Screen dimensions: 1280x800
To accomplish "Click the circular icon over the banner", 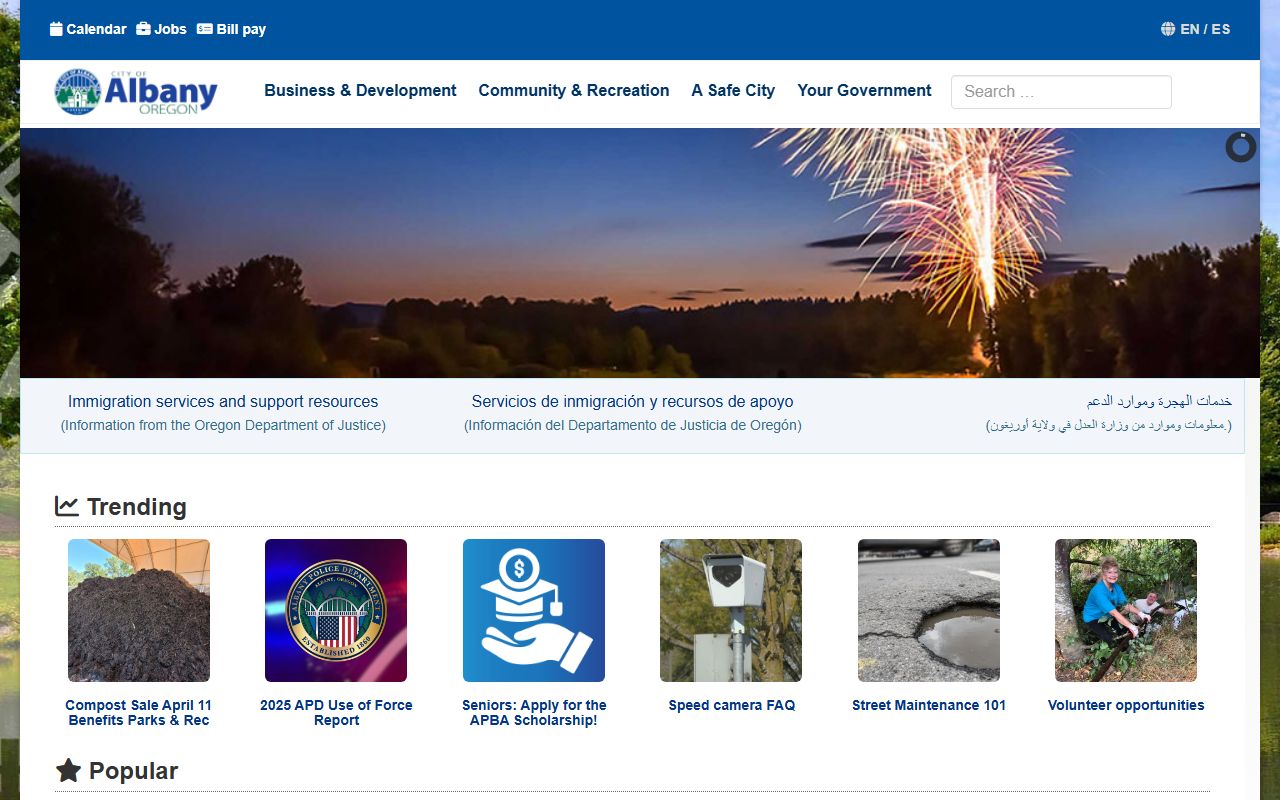I will click(x=1240, y=147).
